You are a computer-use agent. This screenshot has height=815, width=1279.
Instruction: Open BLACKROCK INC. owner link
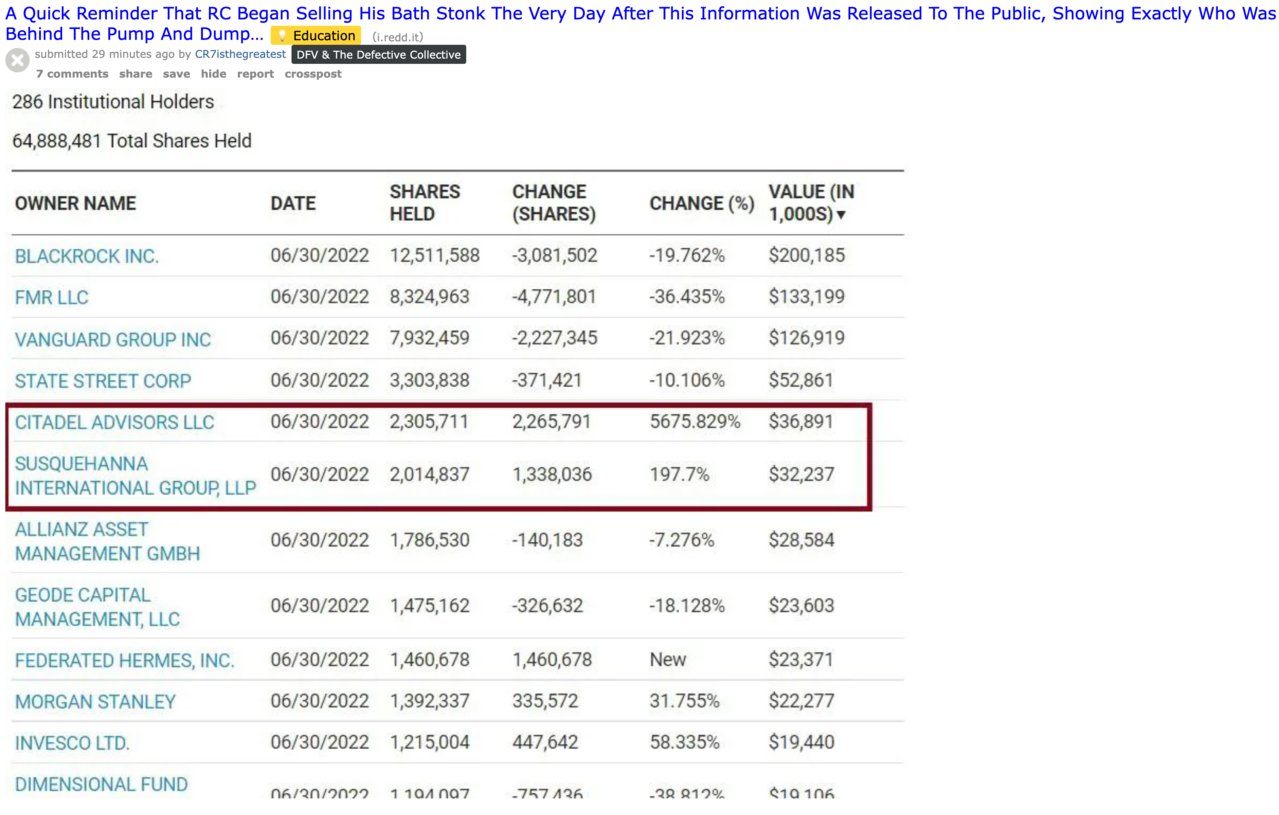tap(87, 256)
